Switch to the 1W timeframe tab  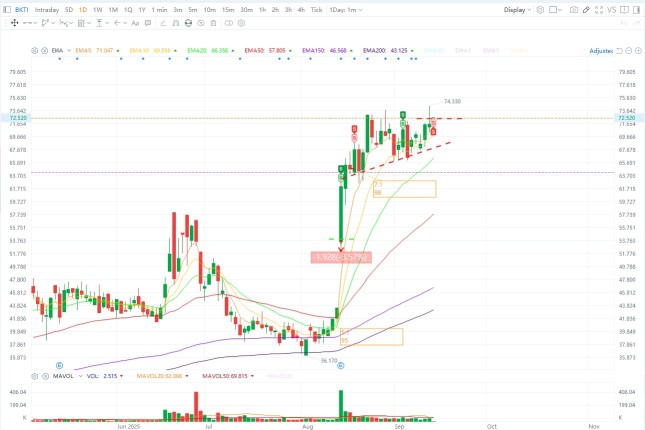pyautogui.click(x=97, y=9)
